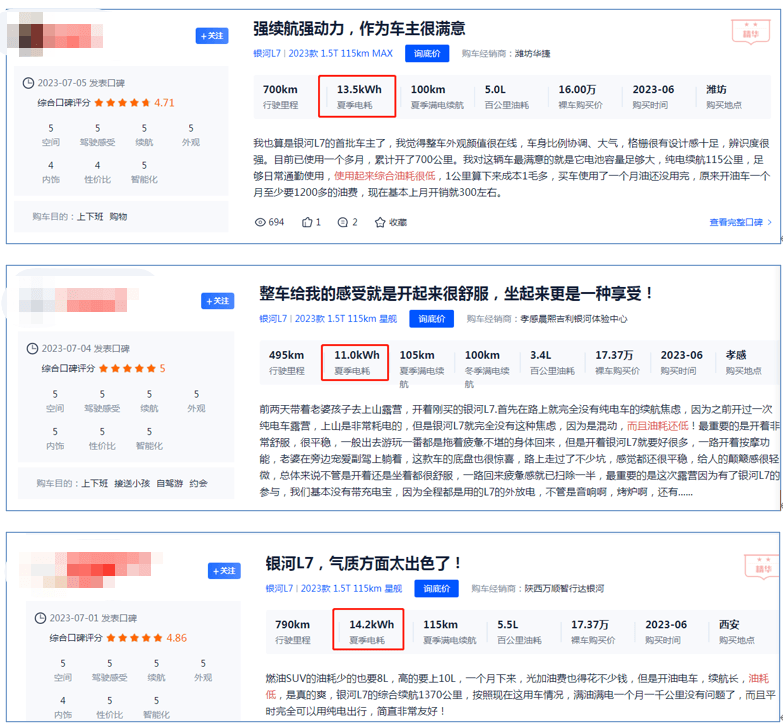
Task: Click the 精华 badge on third review
Action: coord(763,566)
